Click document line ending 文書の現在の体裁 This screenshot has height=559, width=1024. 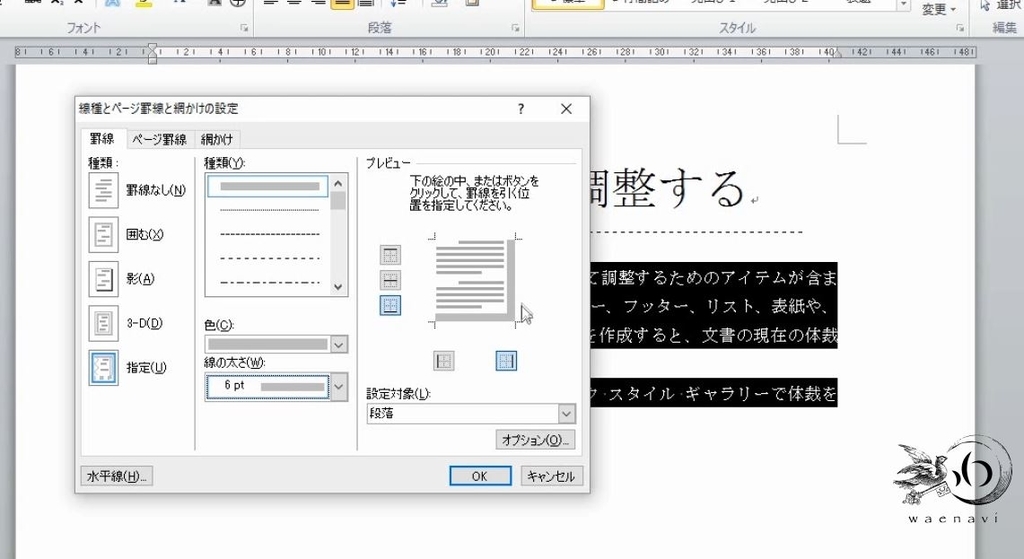(713, 335)
